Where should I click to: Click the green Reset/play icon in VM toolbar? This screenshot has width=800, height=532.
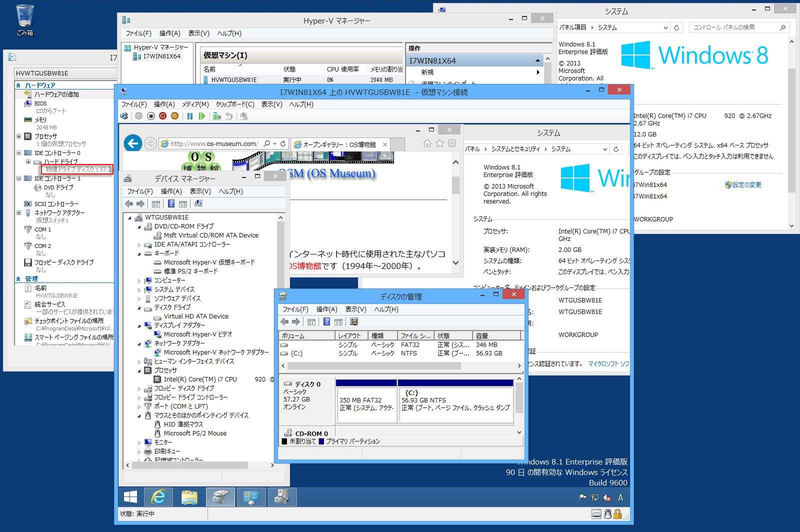(x=202, y=116)
